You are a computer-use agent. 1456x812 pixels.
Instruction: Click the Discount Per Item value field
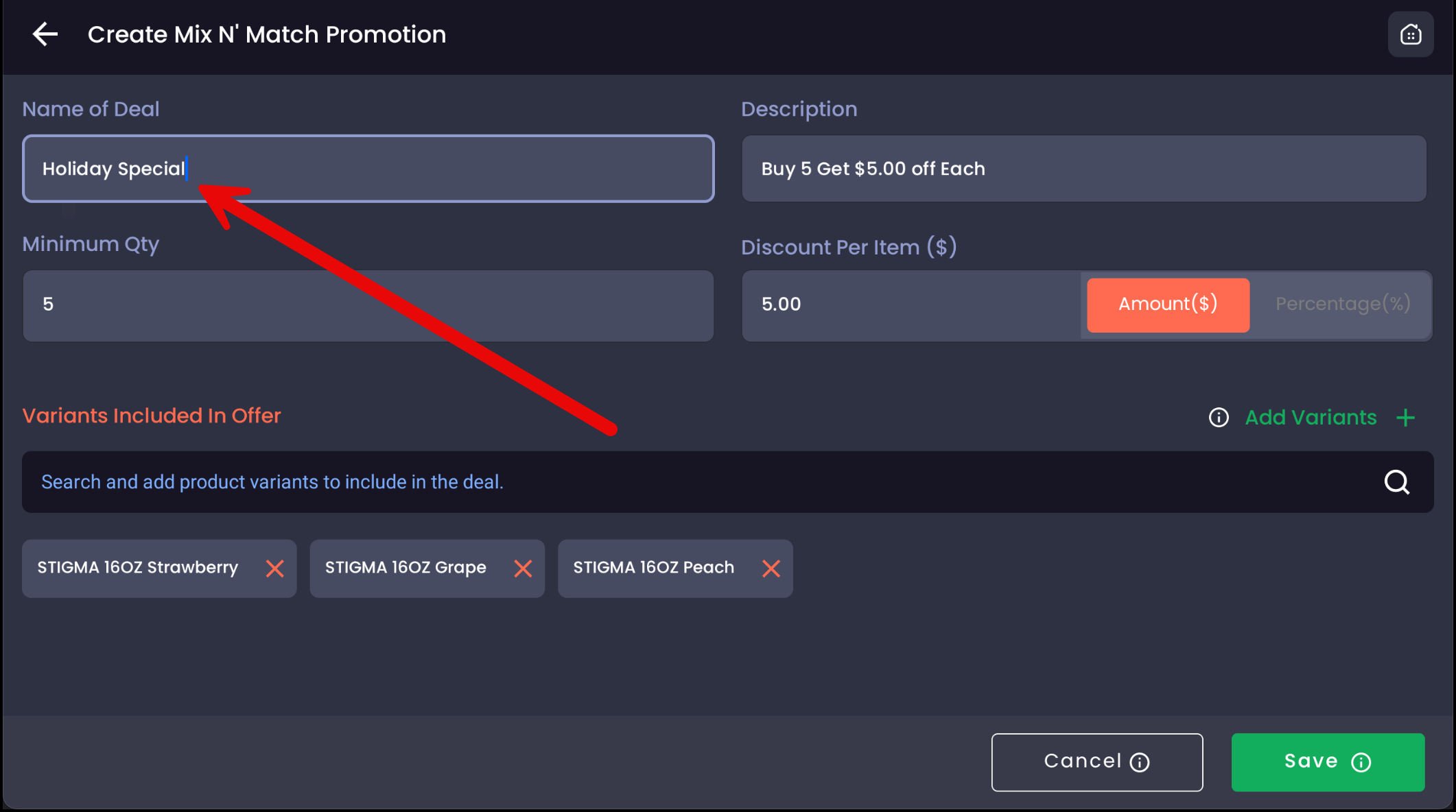pyautogui.click(x=911, y=306)
